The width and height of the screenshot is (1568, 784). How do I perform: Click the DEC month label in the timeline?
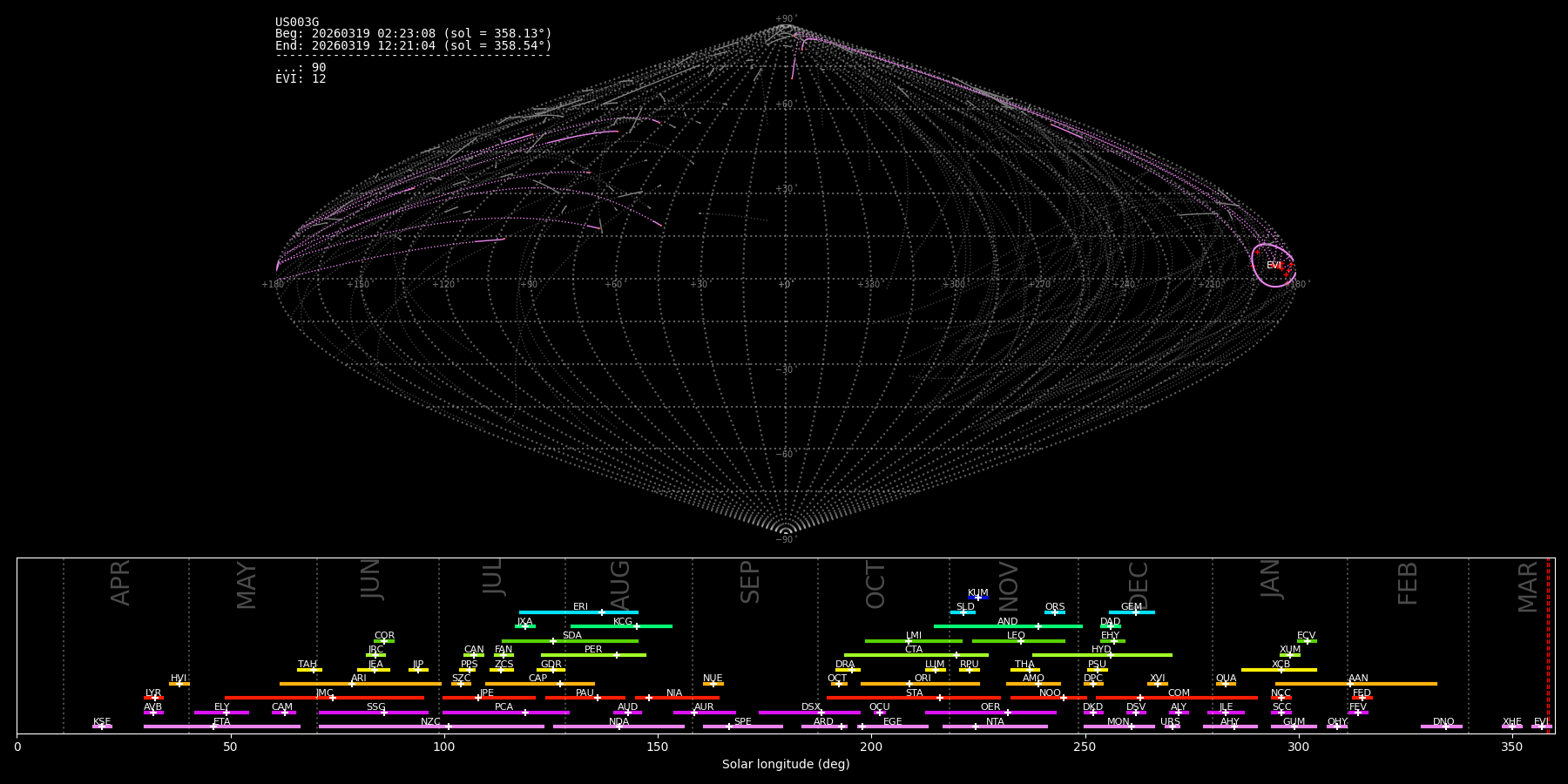click(x=1139, y=585)
